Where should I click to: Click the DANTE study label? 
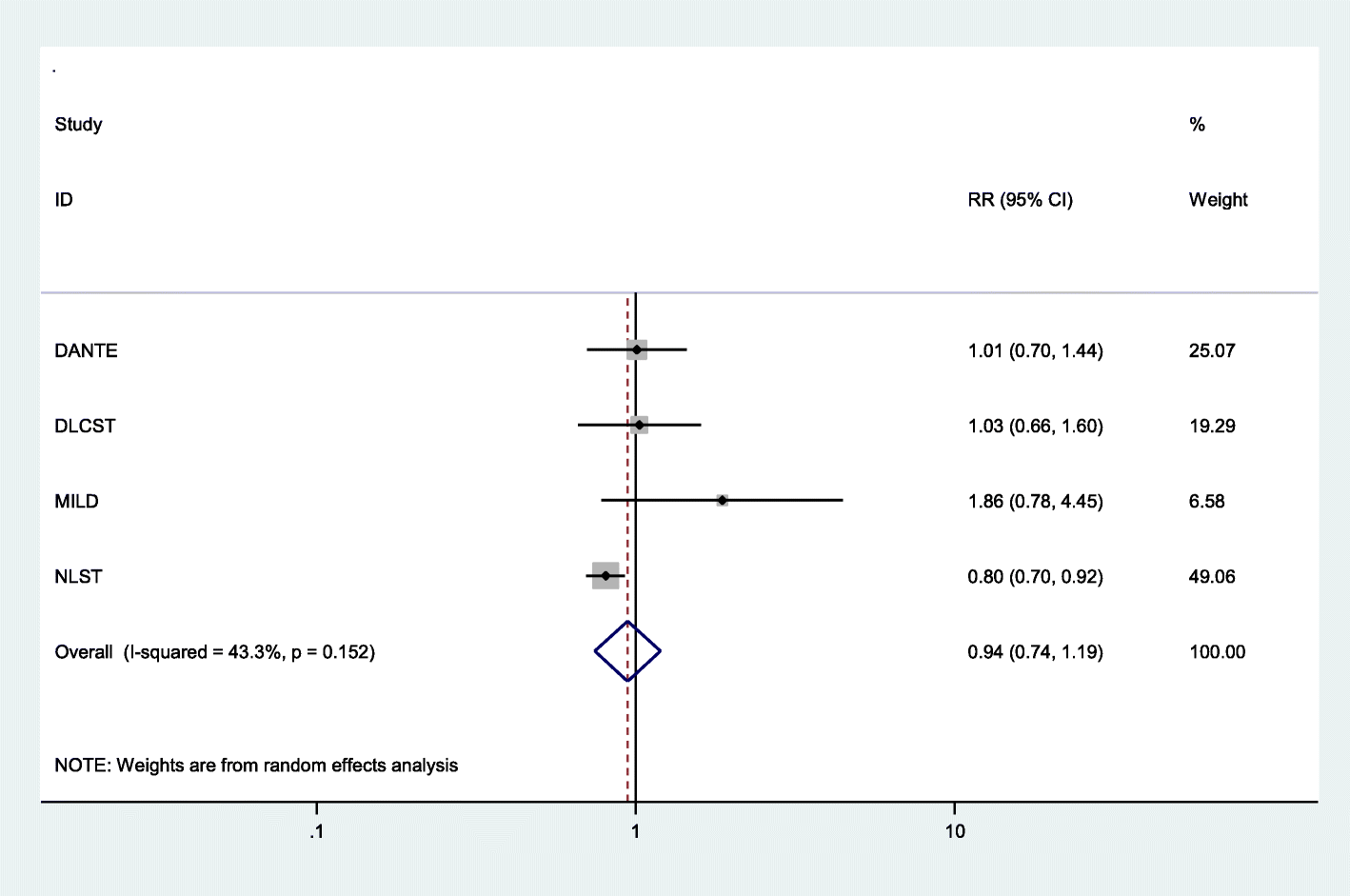point(86,350)
